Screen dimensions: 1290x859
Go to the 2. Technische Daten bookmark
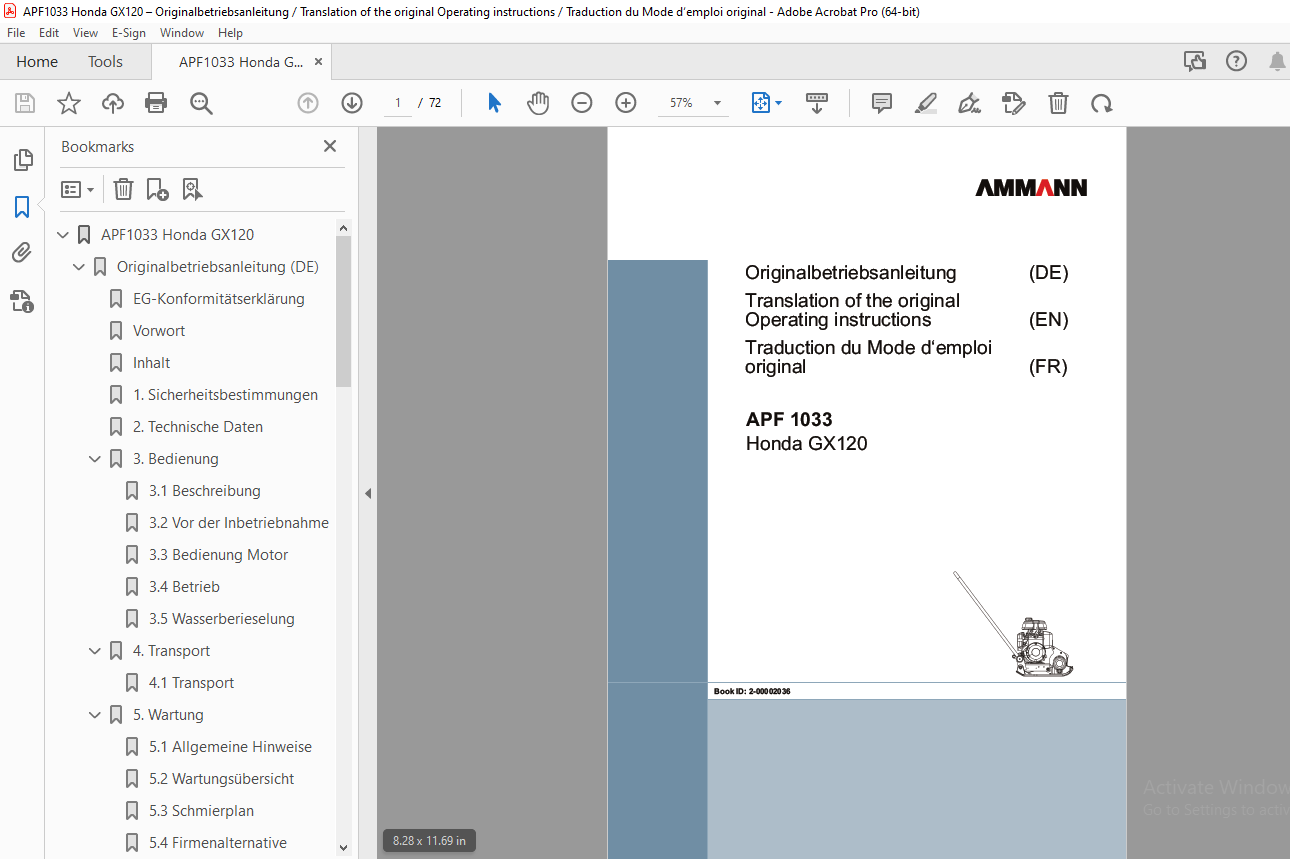tap(198, 427)
